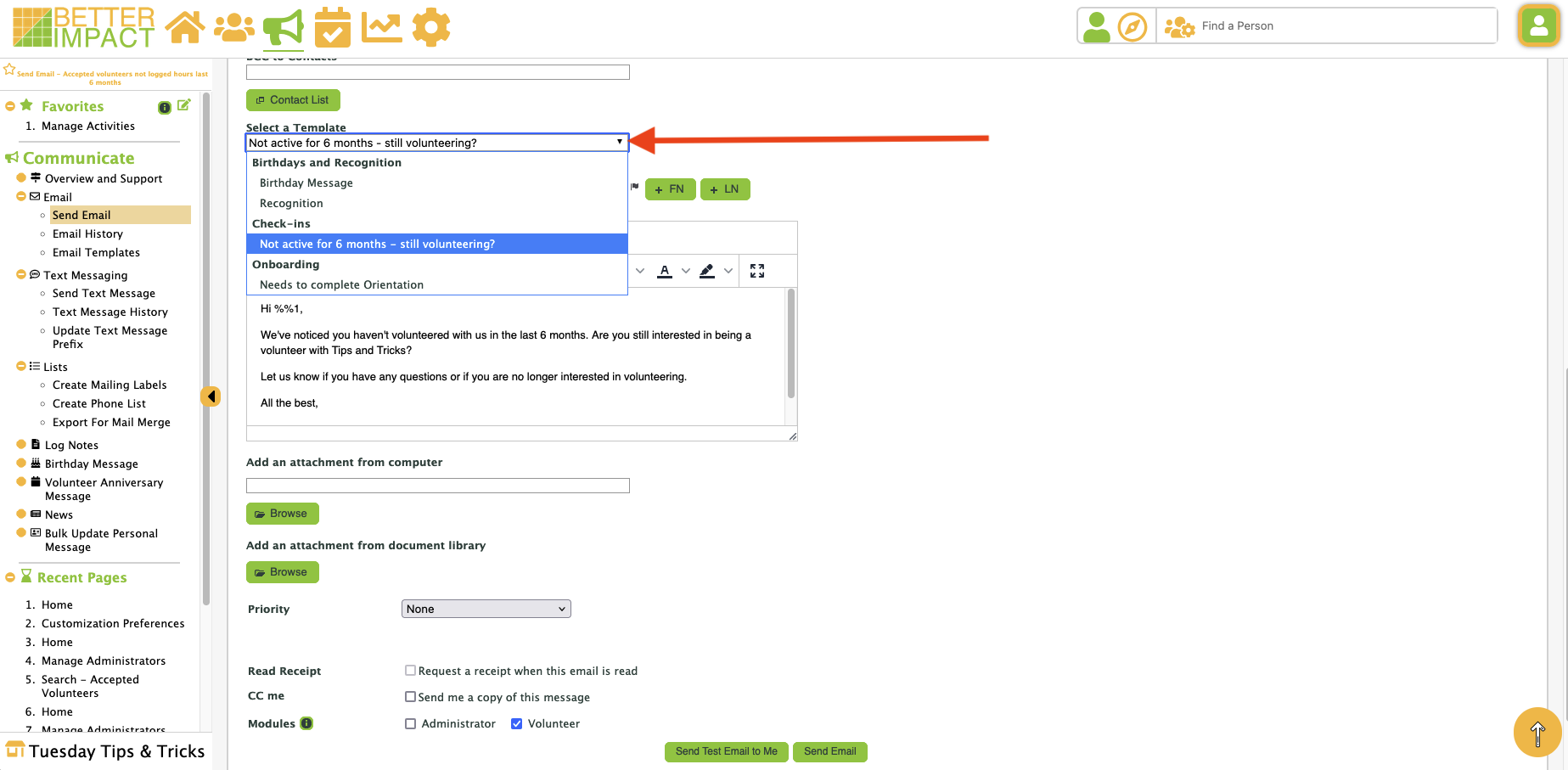The height and width of the screenshot is (770, 1568).
Task: Select Birthday Message template option
Action: click(306, 183)
